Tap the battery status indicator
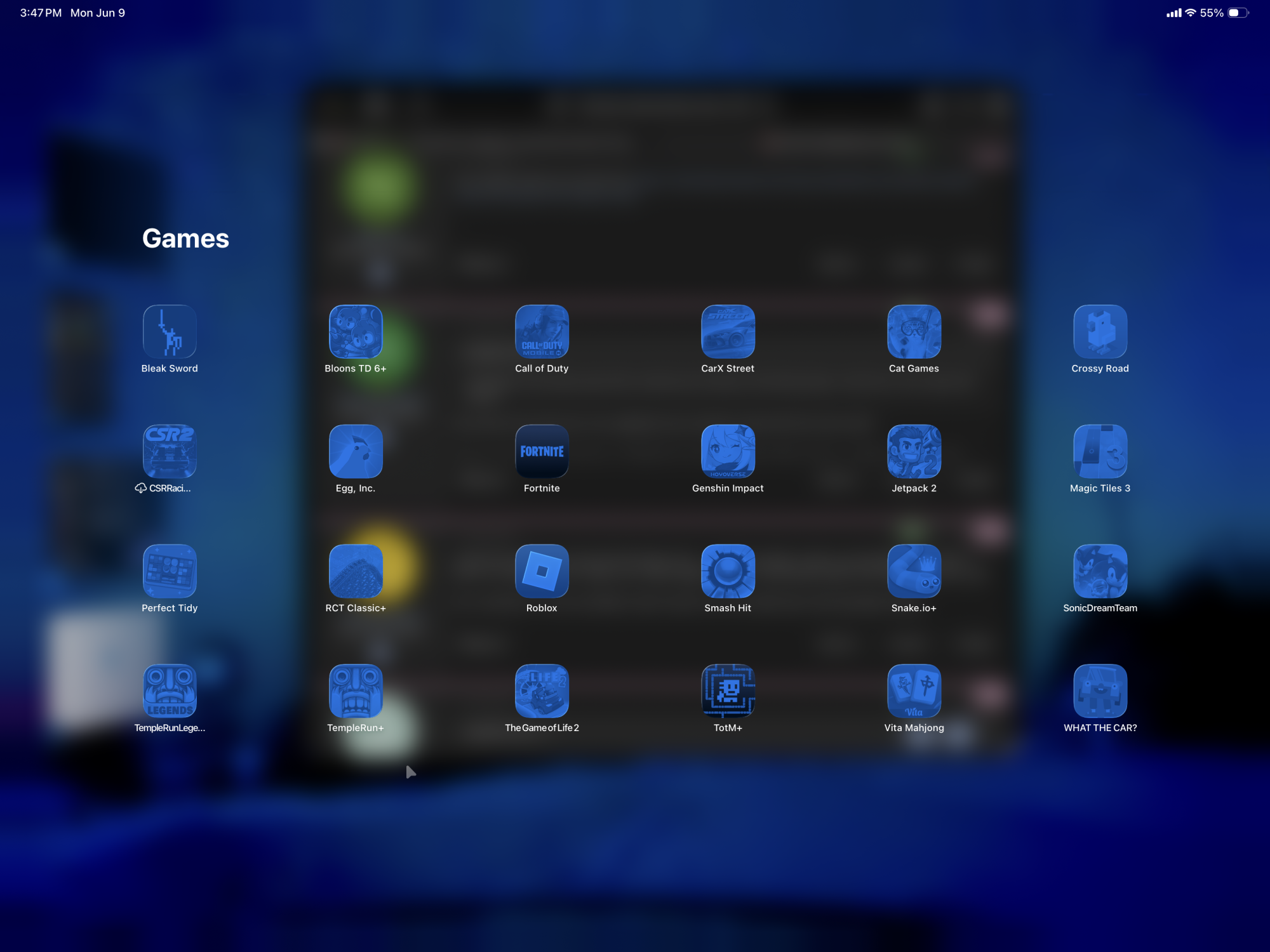Screen dimensions: 1270x952 point(1238,13)
